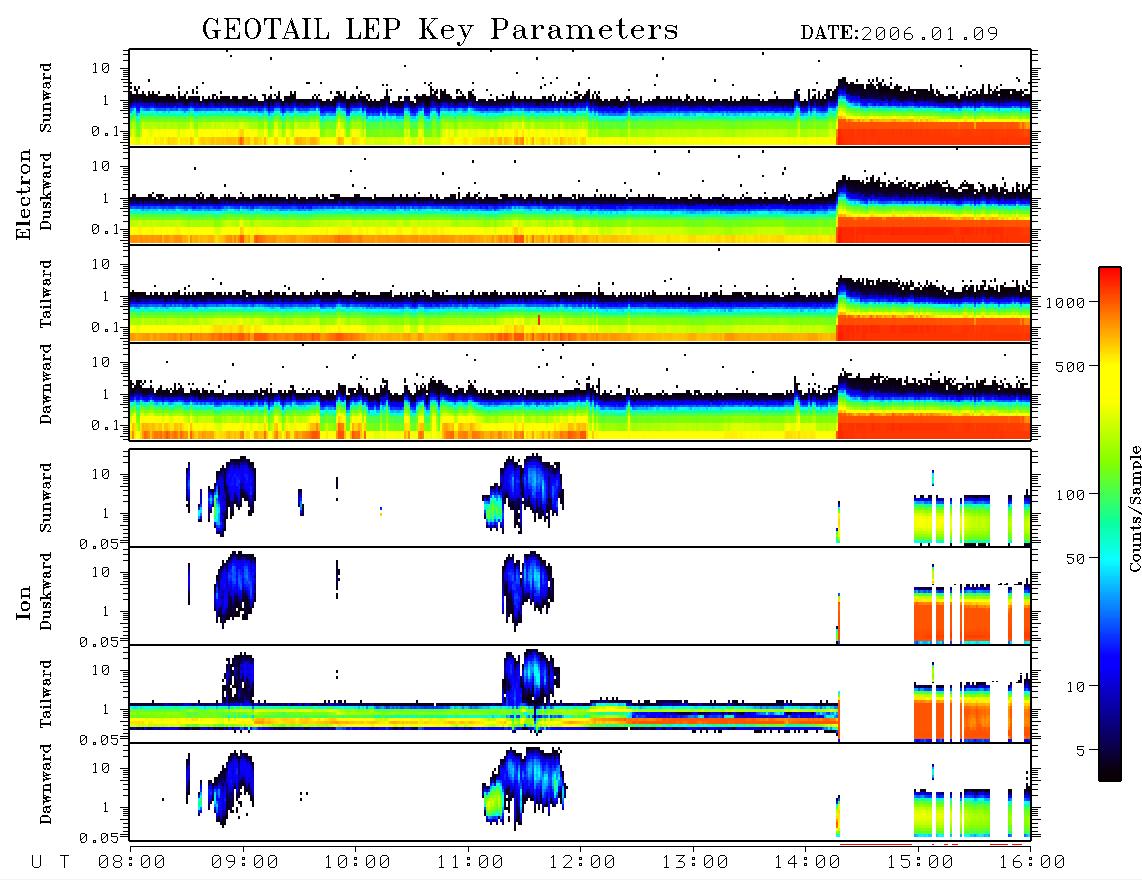Click the 13:00 time tick label
The width and height of the screenshot is (1142, 880).
695,863
